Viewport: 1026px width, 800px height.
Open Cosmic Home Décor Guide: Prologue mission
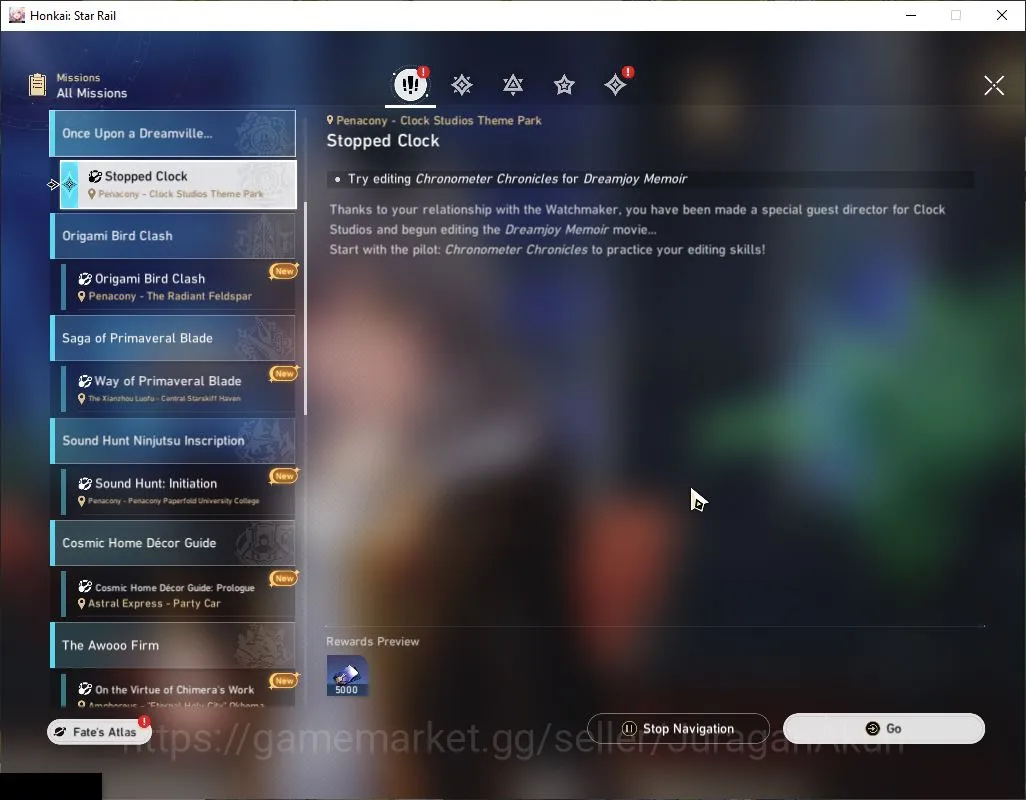[x=178, y=594]
